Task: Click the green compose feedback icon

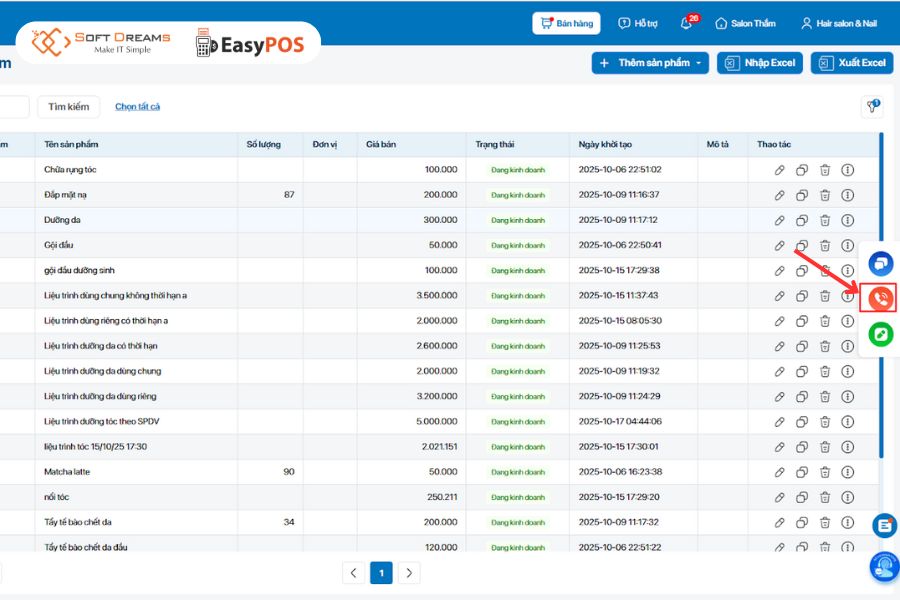Action: point(880,334)
